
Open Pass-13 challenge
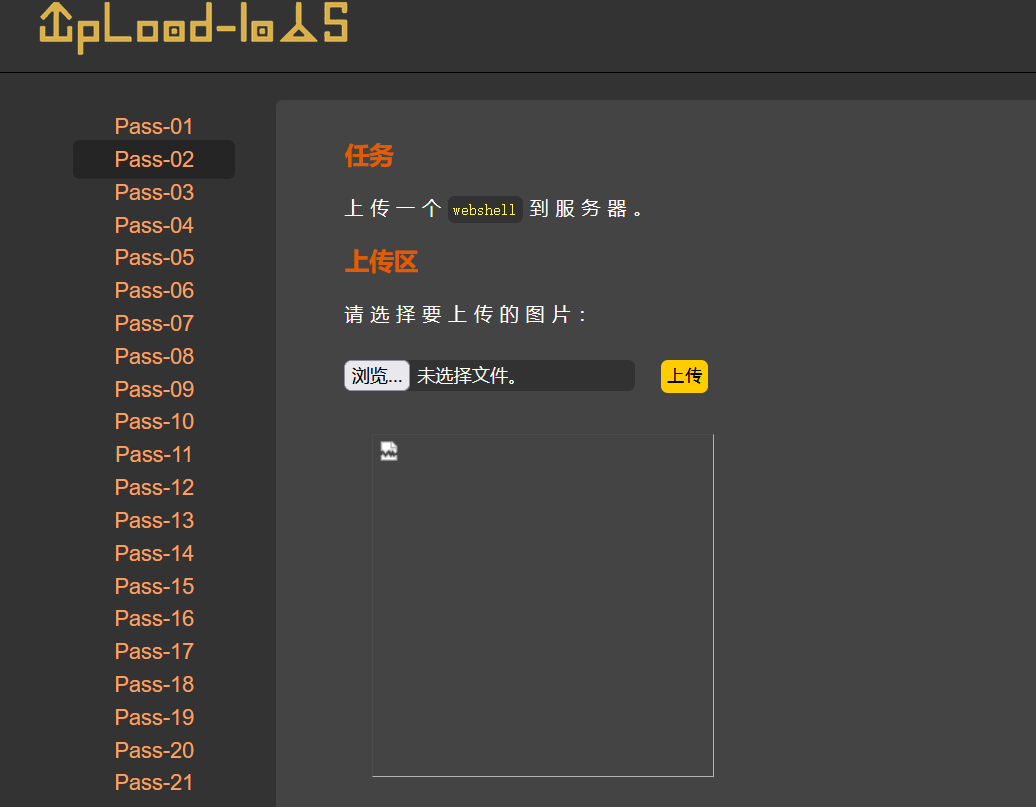coord(154,520)
